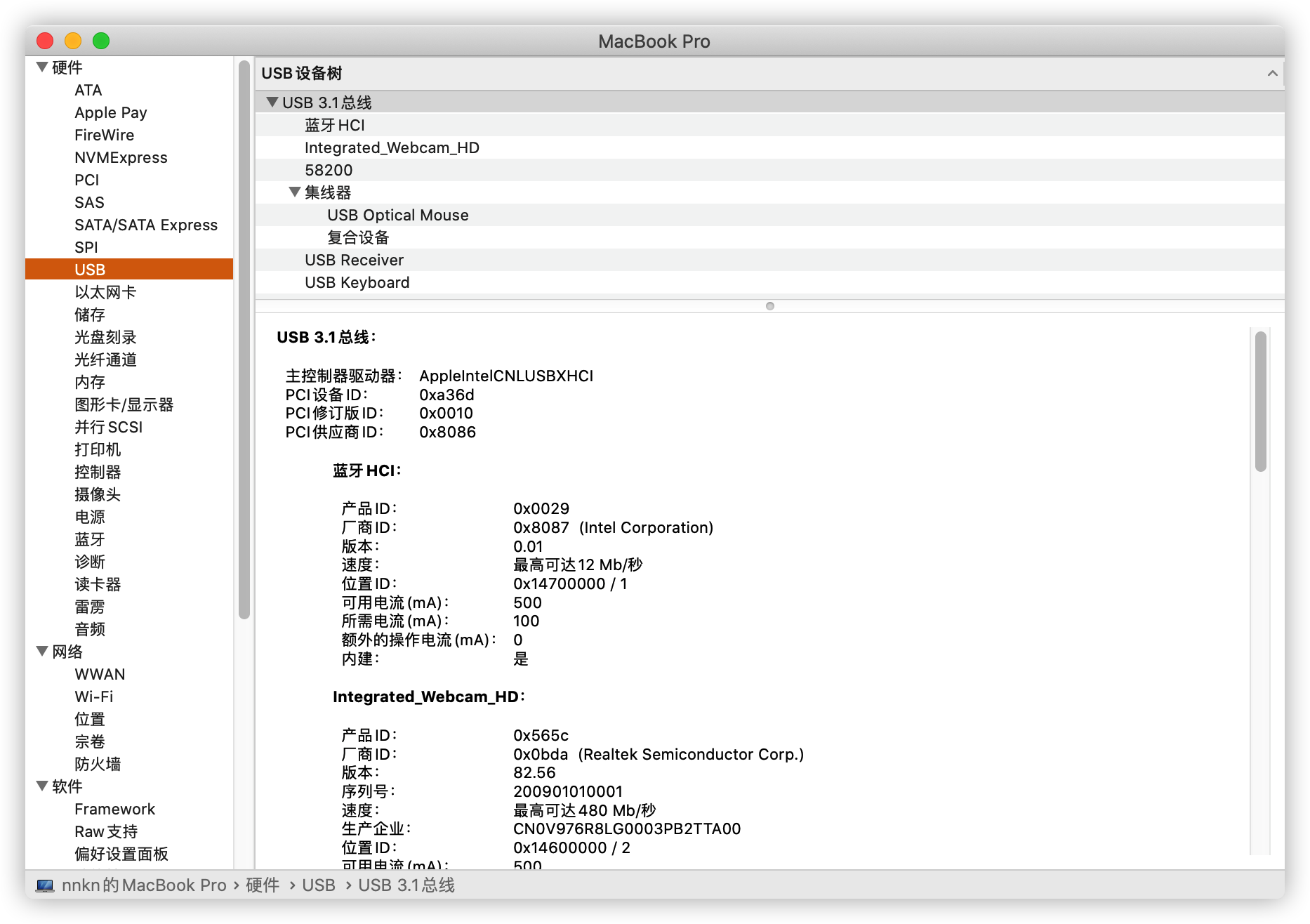Image resolution: width=1310 pixels, height=924 pixels.
Task: Select Apple Pay in the sidebar
Action: point(111,112)
